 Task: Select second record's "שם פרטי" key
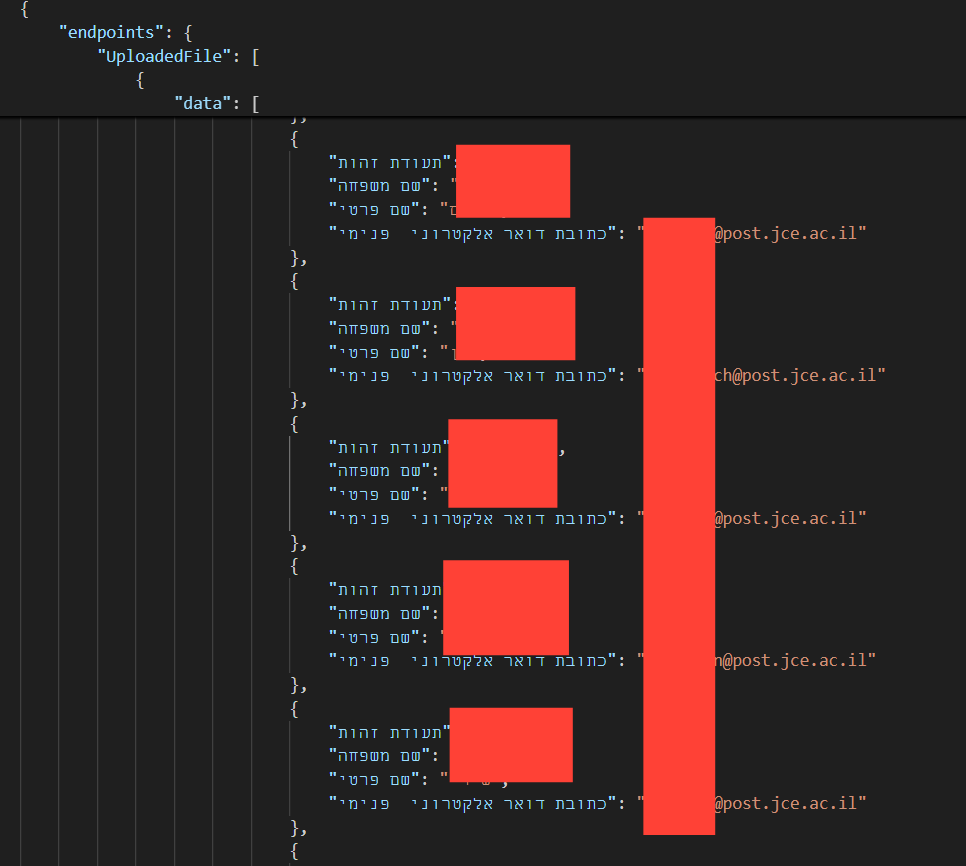click(x=375, y=352)
